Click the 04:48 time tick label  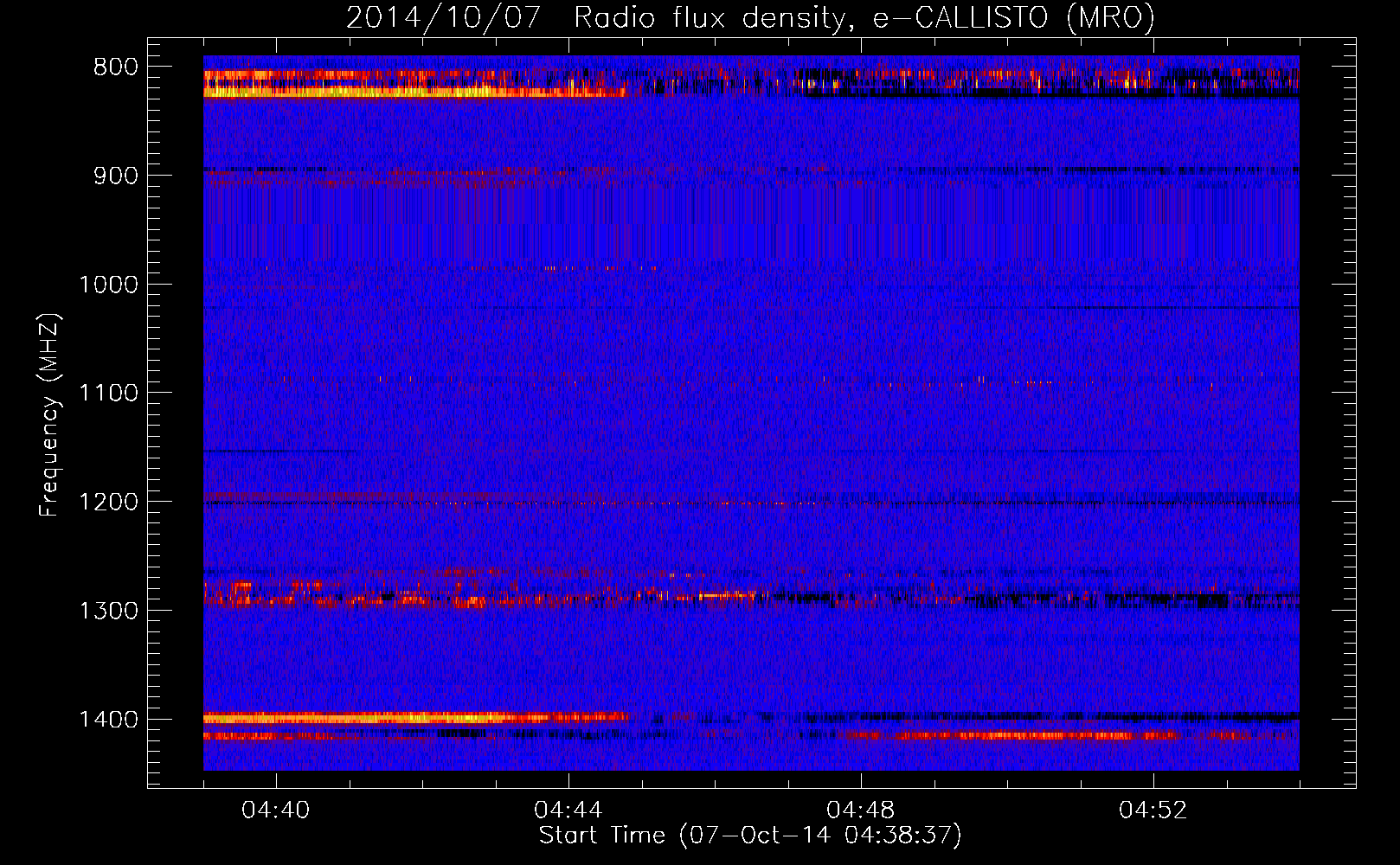click(861, 811)
